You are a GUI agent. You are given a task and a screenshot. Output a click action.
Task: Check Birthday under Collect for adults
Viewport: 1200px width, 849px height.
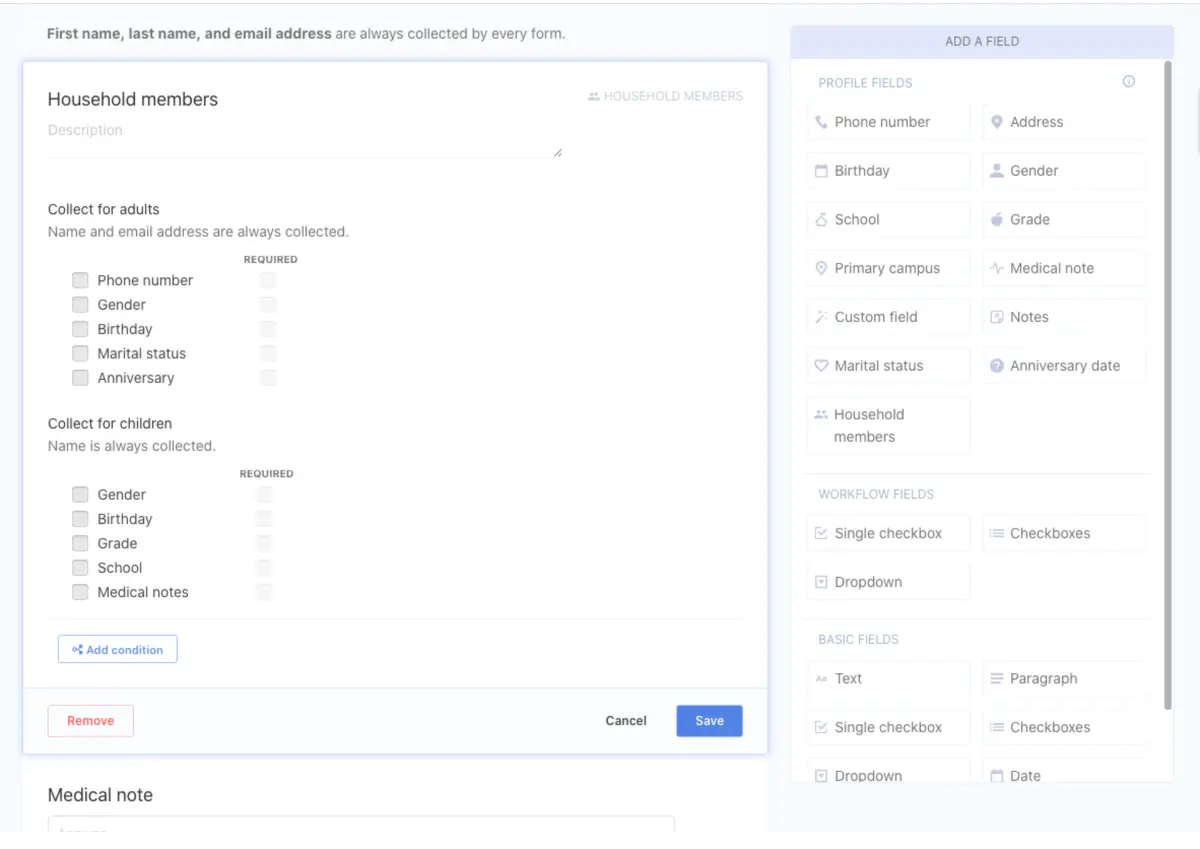(x=80, y=329)
